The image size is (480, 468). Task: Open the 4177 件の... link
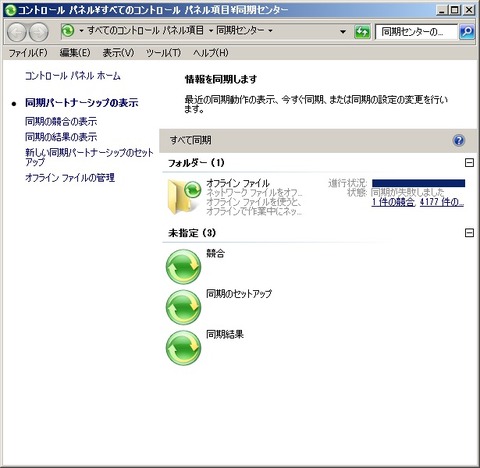tap(442, 202)
